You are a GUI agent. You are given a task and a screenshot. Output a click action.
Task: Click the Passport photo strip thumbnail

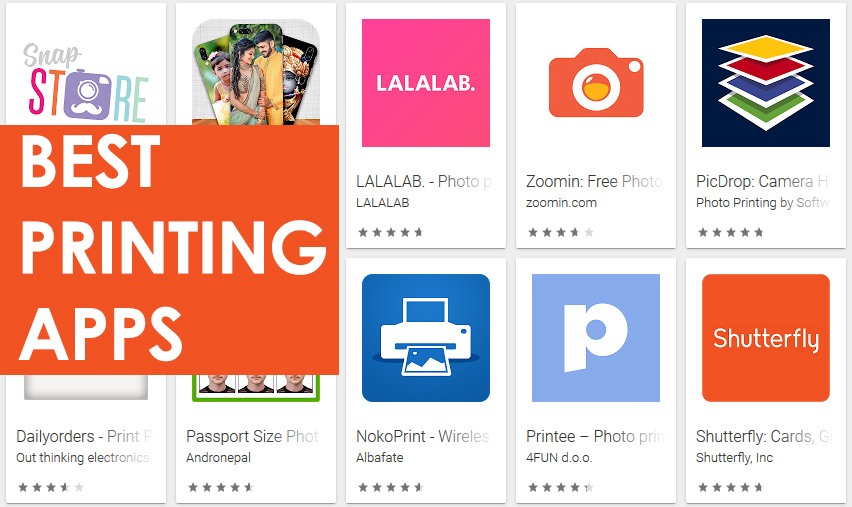click(x=256, y=387)
